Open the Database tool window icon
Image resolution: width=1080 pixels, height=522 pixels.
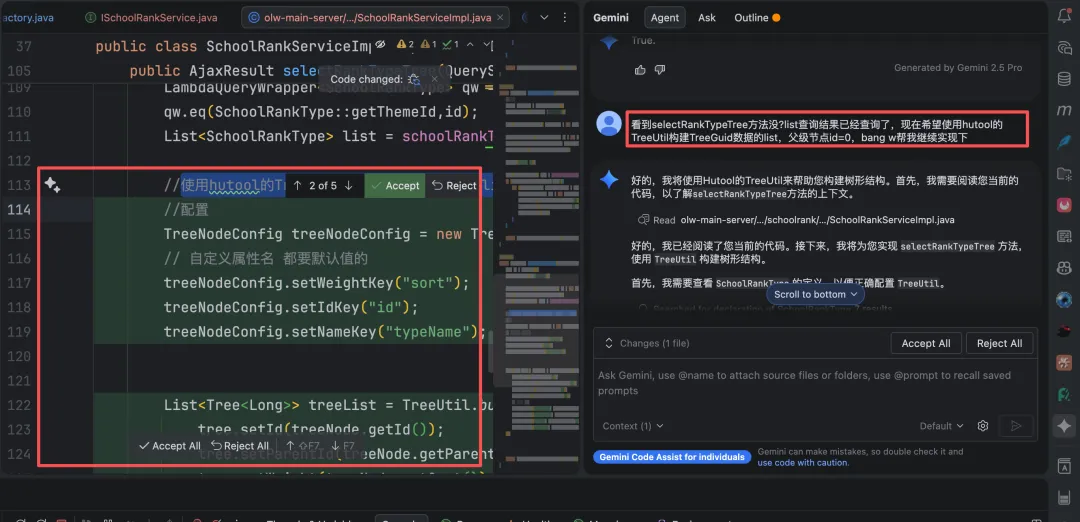1064,79
